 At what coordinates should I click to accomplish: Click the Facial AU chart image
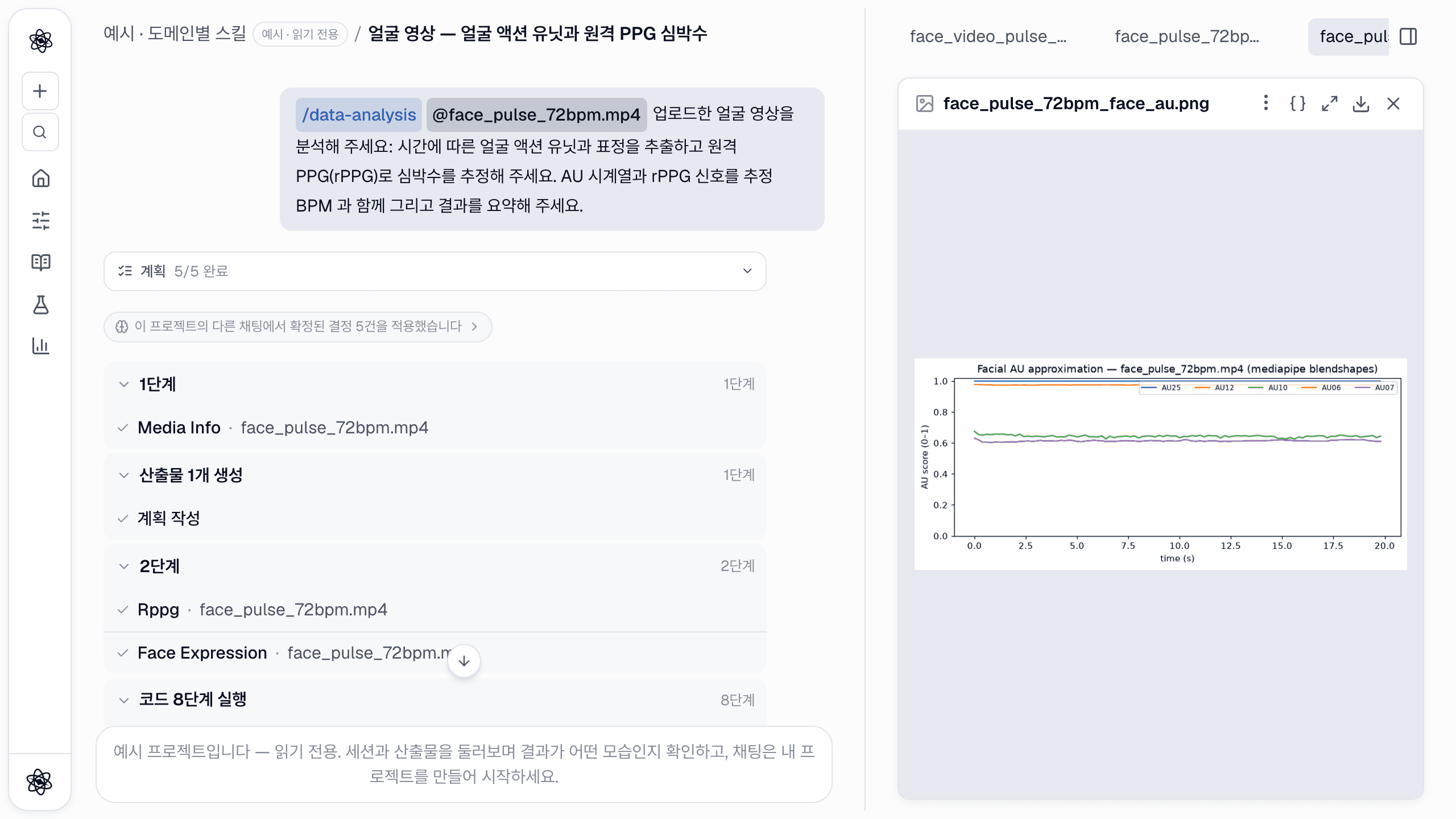1160,464
